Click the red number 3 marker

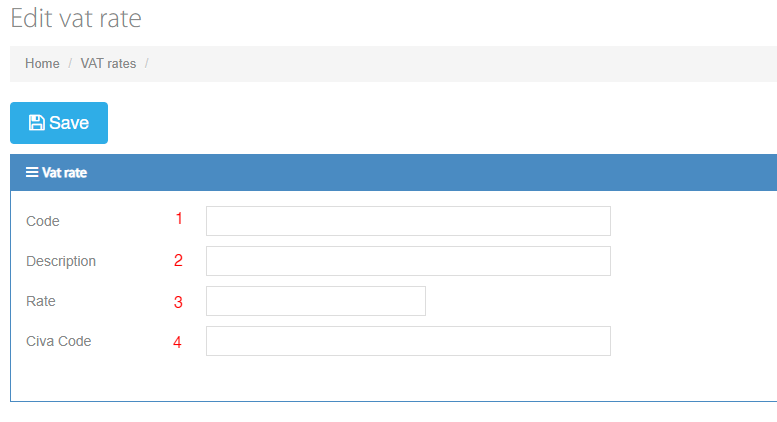[178, 301]
